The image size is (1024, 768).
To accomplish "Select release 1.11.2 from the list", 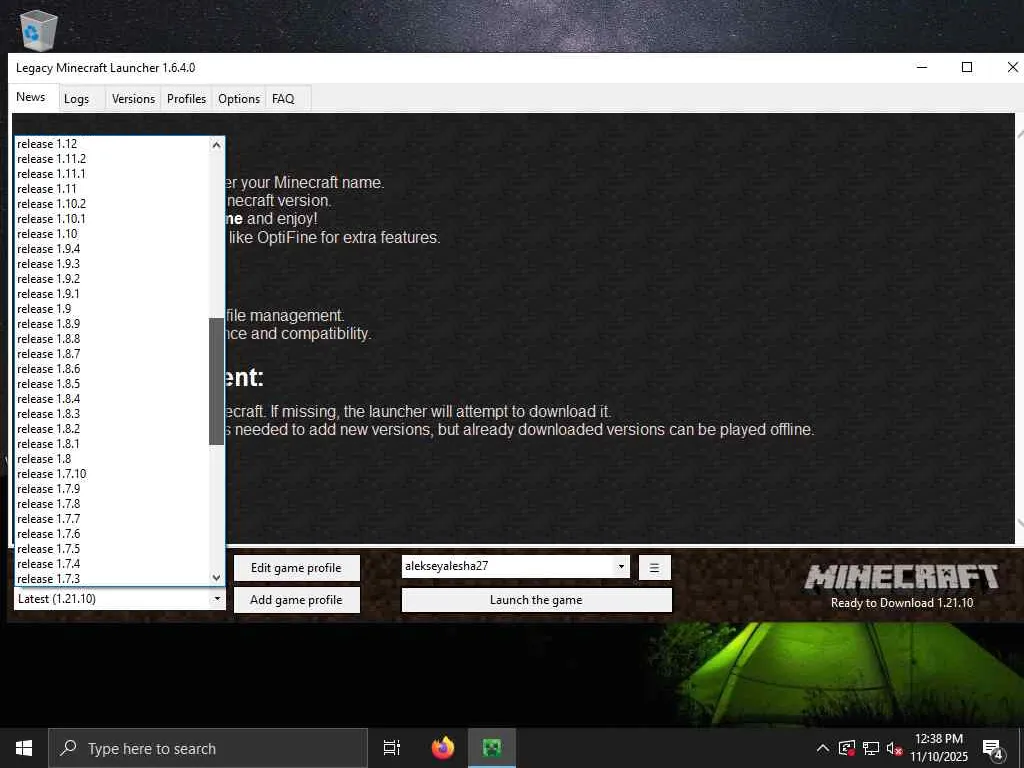I will pyautogui.click(x=112, y=159).
